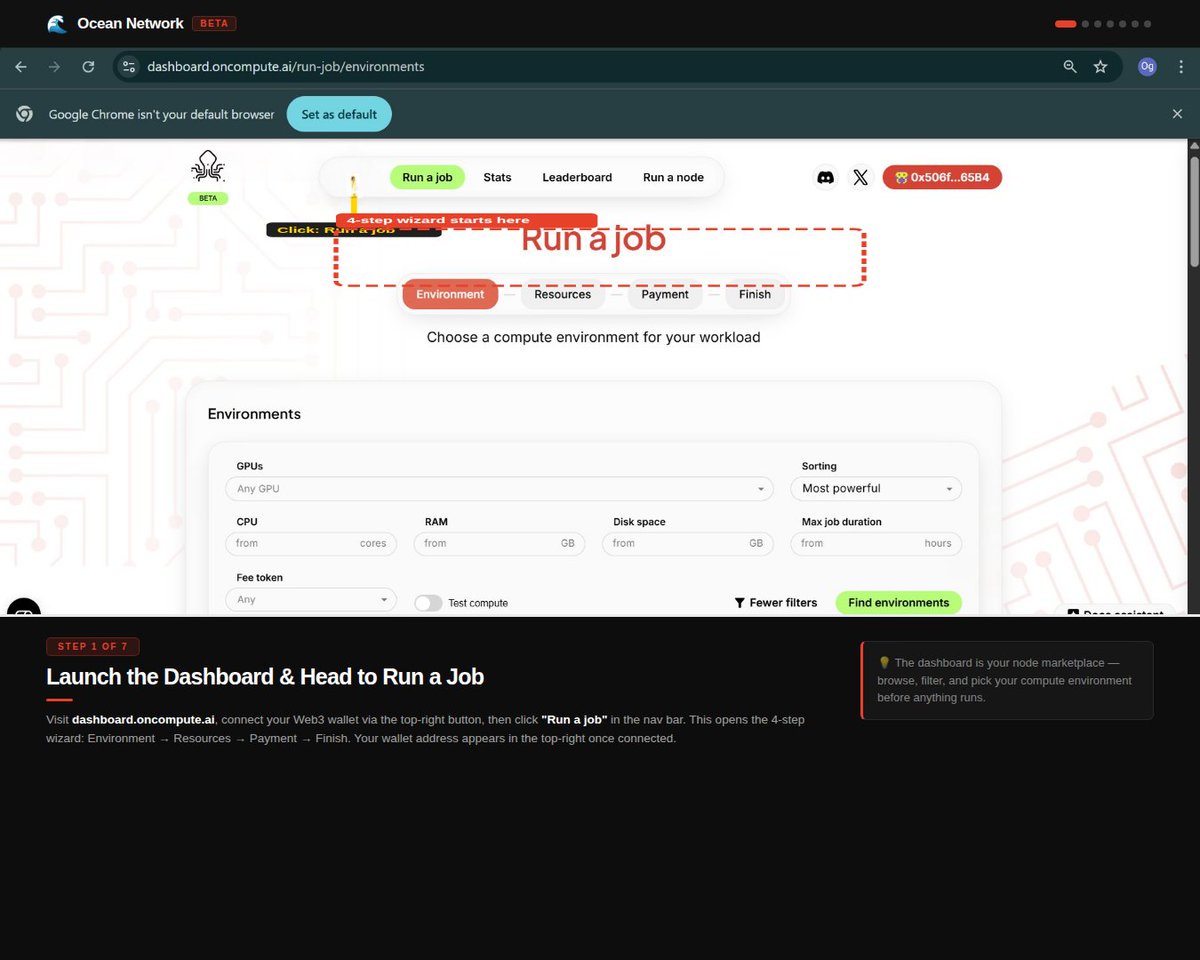1200x960 pixels.
Task: Click the "Launch the Dashboard & Head to Run a Job" heading
Action: (265, 677)
